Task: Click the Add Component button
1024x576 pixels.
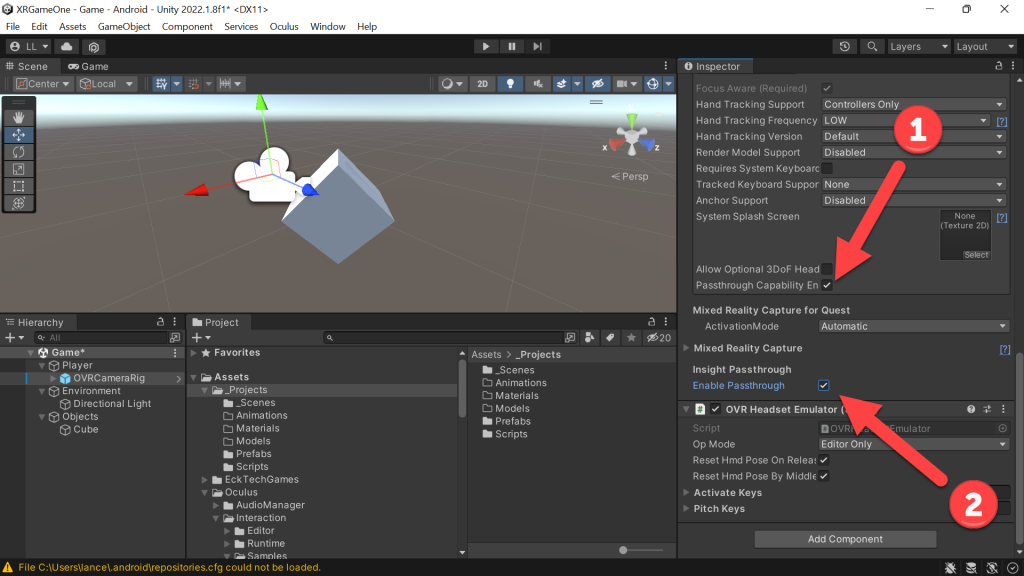Action: (x=845, y=539)
